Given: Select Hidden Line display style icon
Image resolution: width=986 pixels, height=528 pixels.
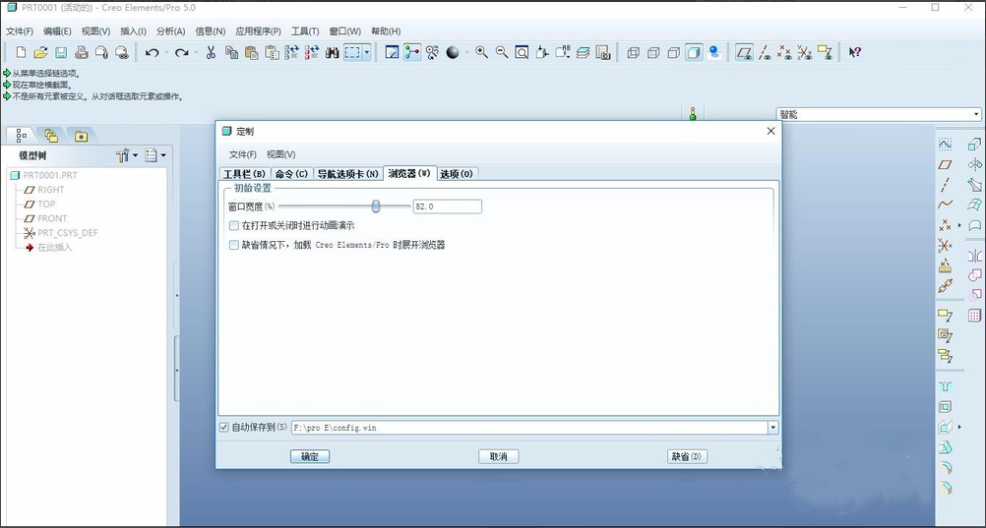Looking at the screenshot, I should pyautogui.click(x=653, y=53).
